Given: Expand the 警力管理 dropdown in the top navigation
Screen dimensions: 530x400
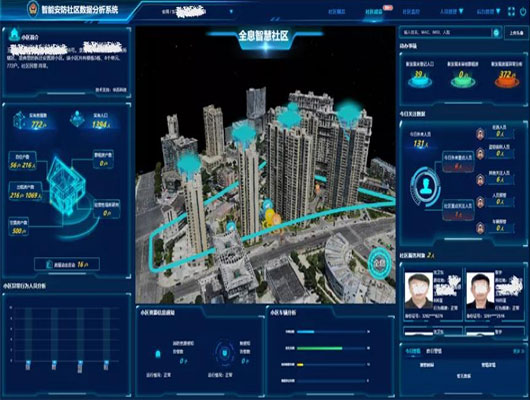Looking at the screenshot, I should click(x=488, y=11).
